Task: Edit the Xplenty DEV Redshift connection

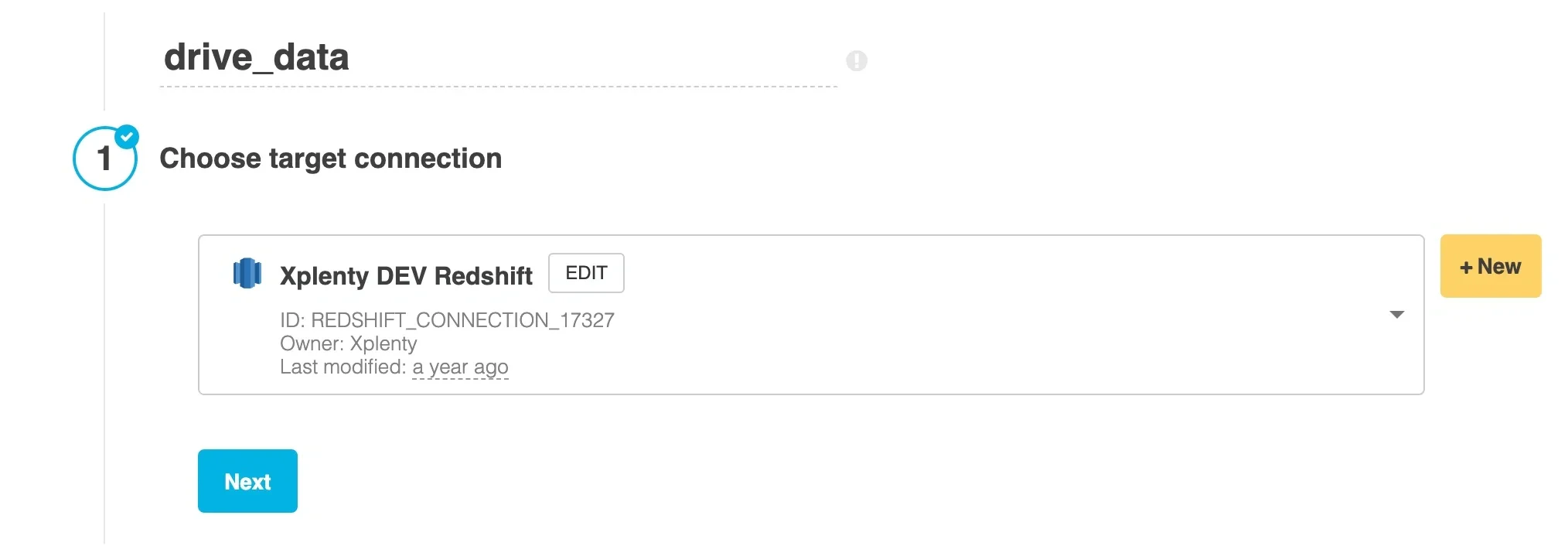Action: click(x=585, y=272)
